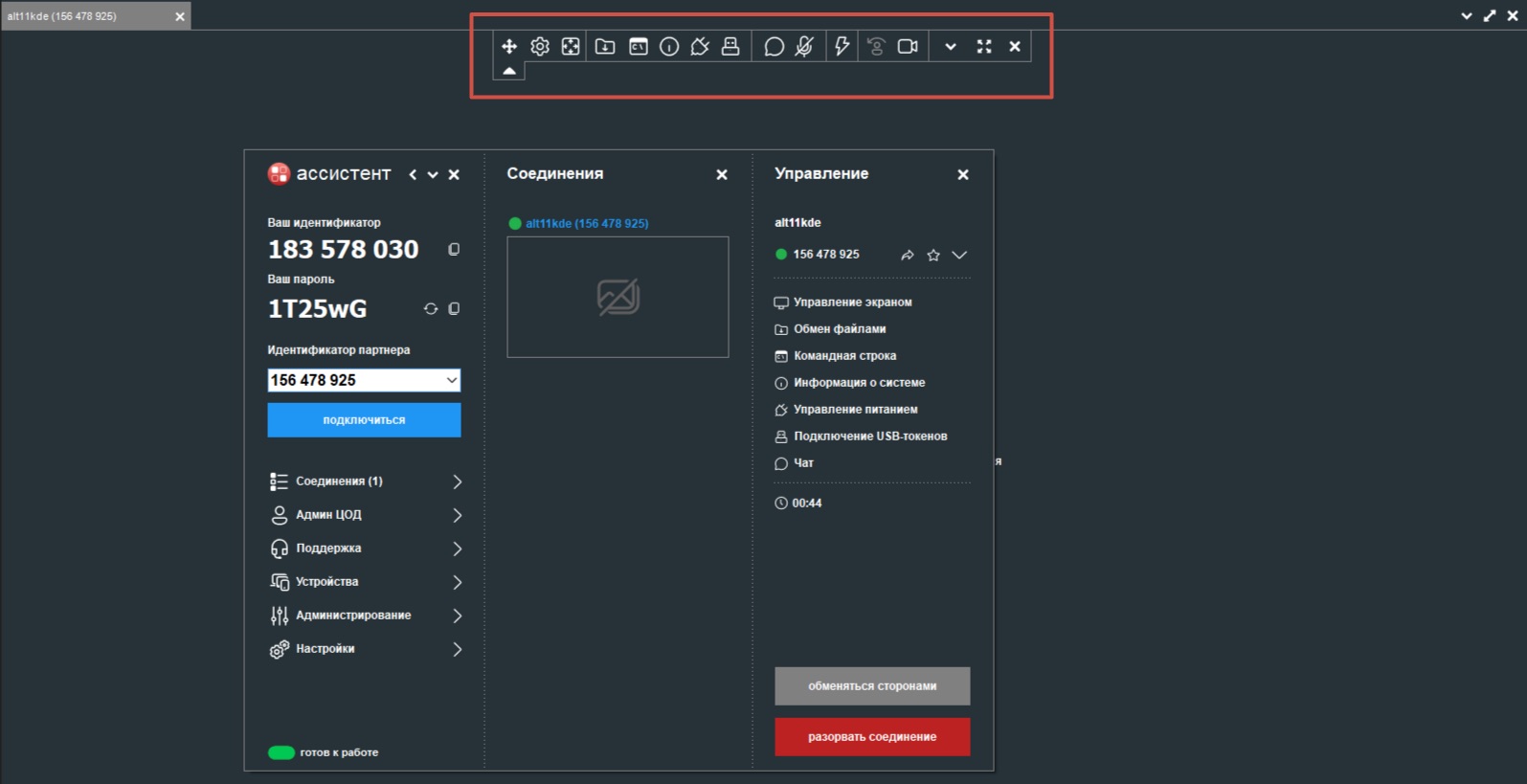Click the share arrow next to 156 478 925

pos(908,255)
